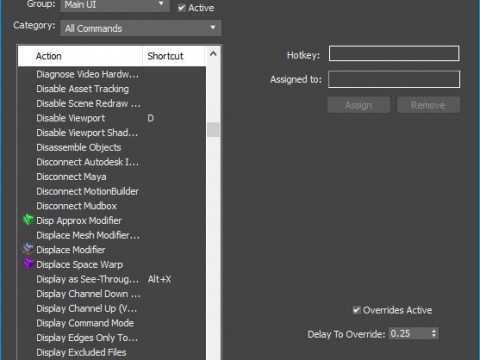The height and width of the screenshot is (360, 480).
Task: Select the Disconnect MotionBuilder action
Action: tap(87, 191)
